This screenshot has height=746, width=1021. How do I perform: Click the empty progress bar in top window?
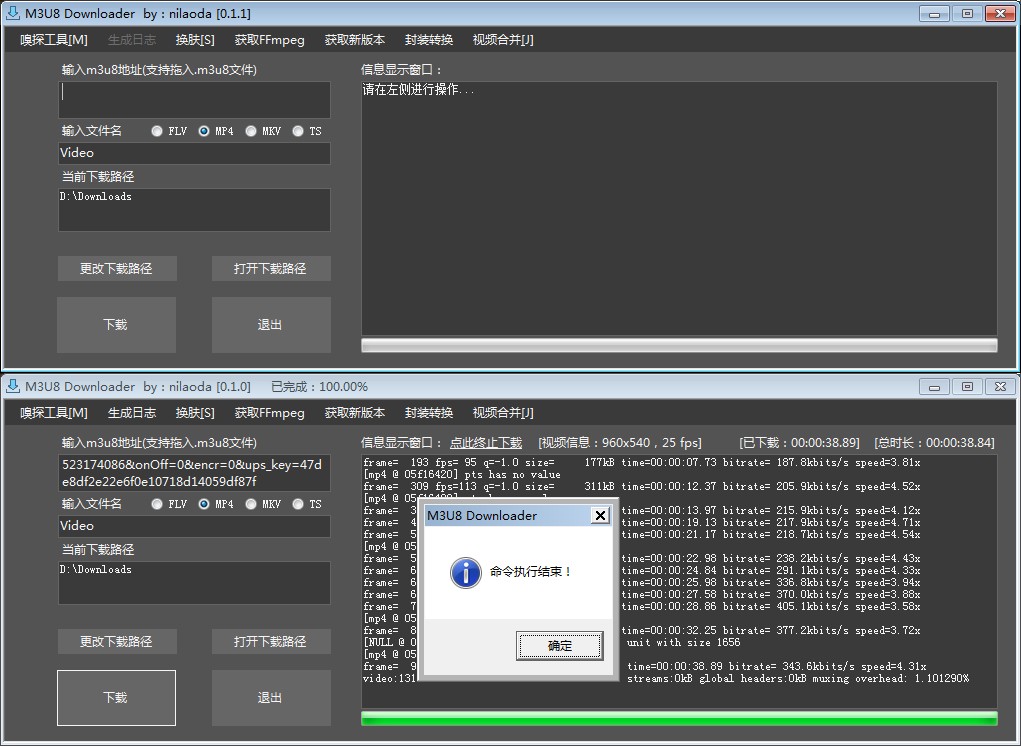(x=679, y=345)
